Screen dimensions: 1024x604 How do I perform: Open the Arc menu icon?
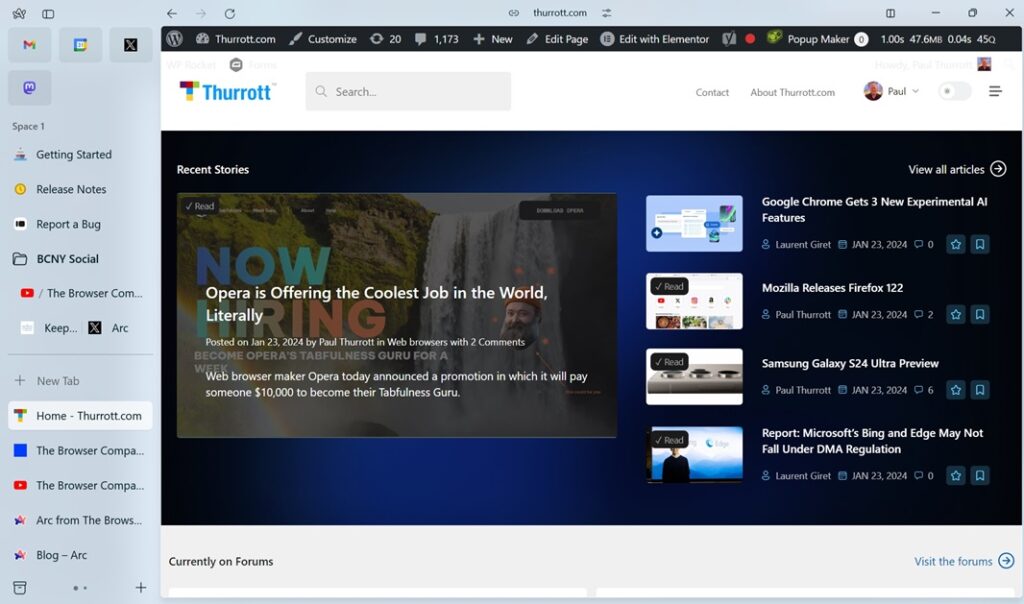(x=19, y=13)
